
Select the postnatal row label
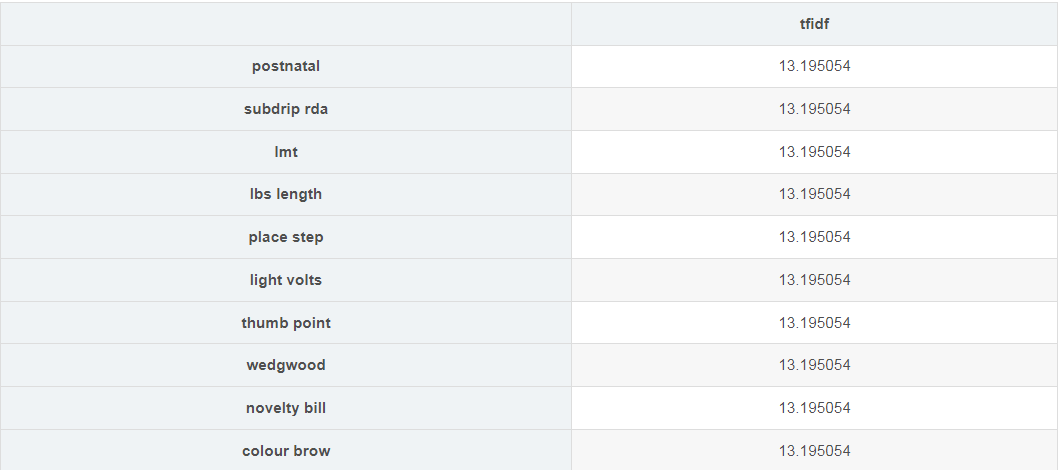coord(286,66)
